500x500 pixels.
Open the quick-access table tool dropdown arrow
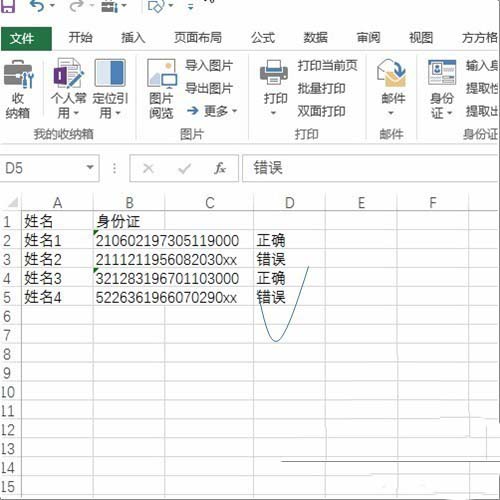[124, 6]
